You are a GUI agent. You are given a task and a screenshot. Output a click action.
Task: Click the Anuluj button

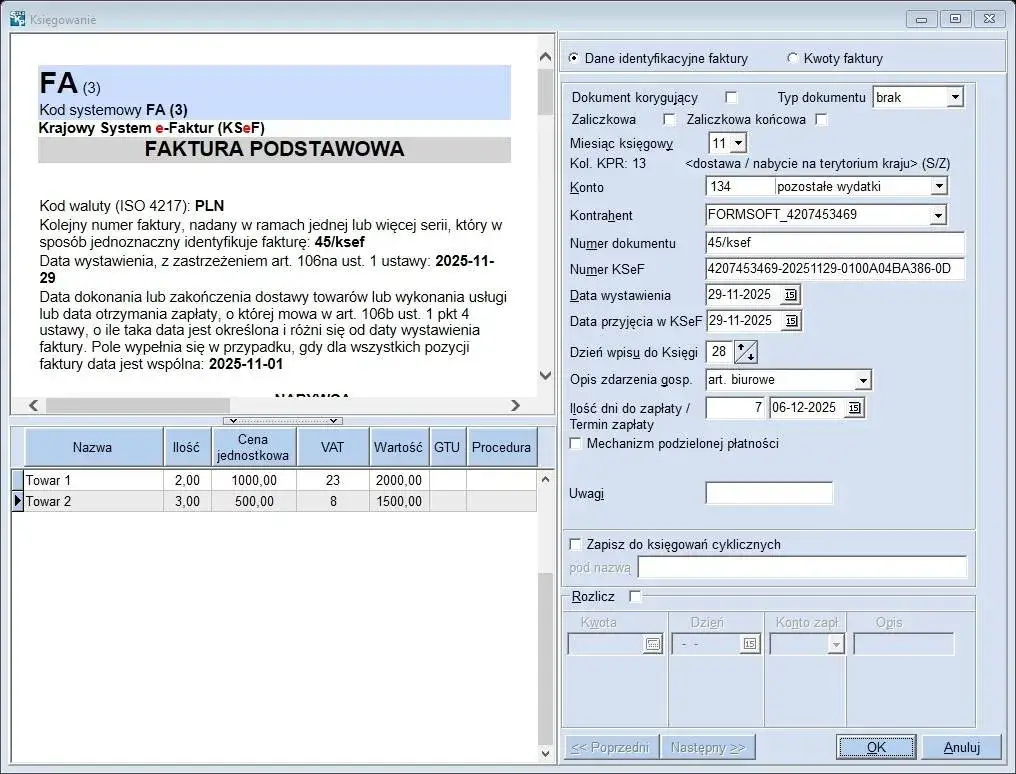point(961,747)
